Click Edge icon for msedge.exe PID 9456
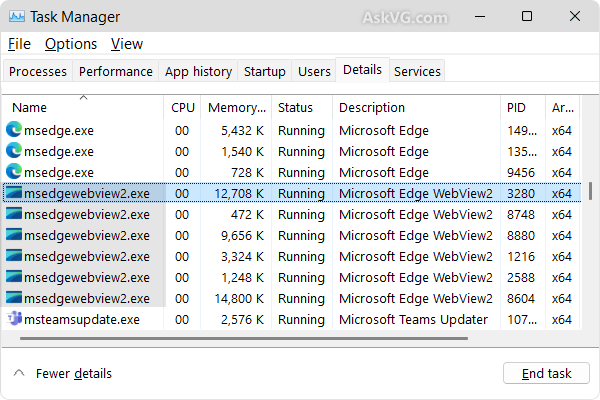The width and height of the screenshot is (600, 400). tap(14, 172)
